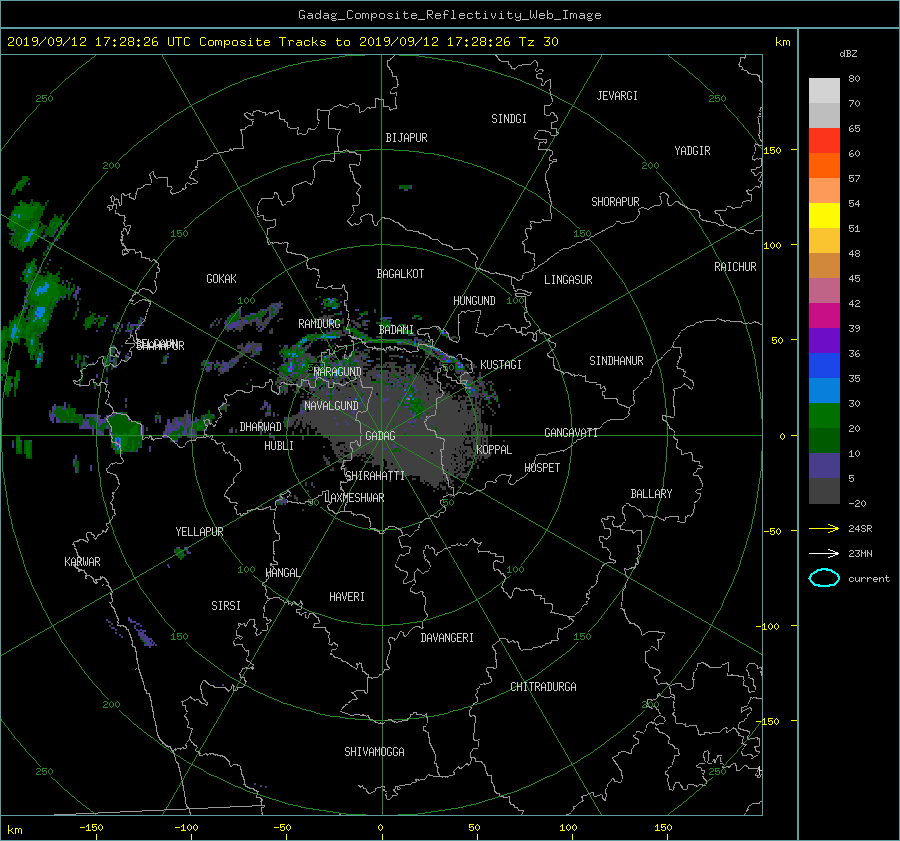Image resolution: width=900 pixels, height=841 pixels.
Task: Click the dBZ legend heading
Action: (848, 54)
